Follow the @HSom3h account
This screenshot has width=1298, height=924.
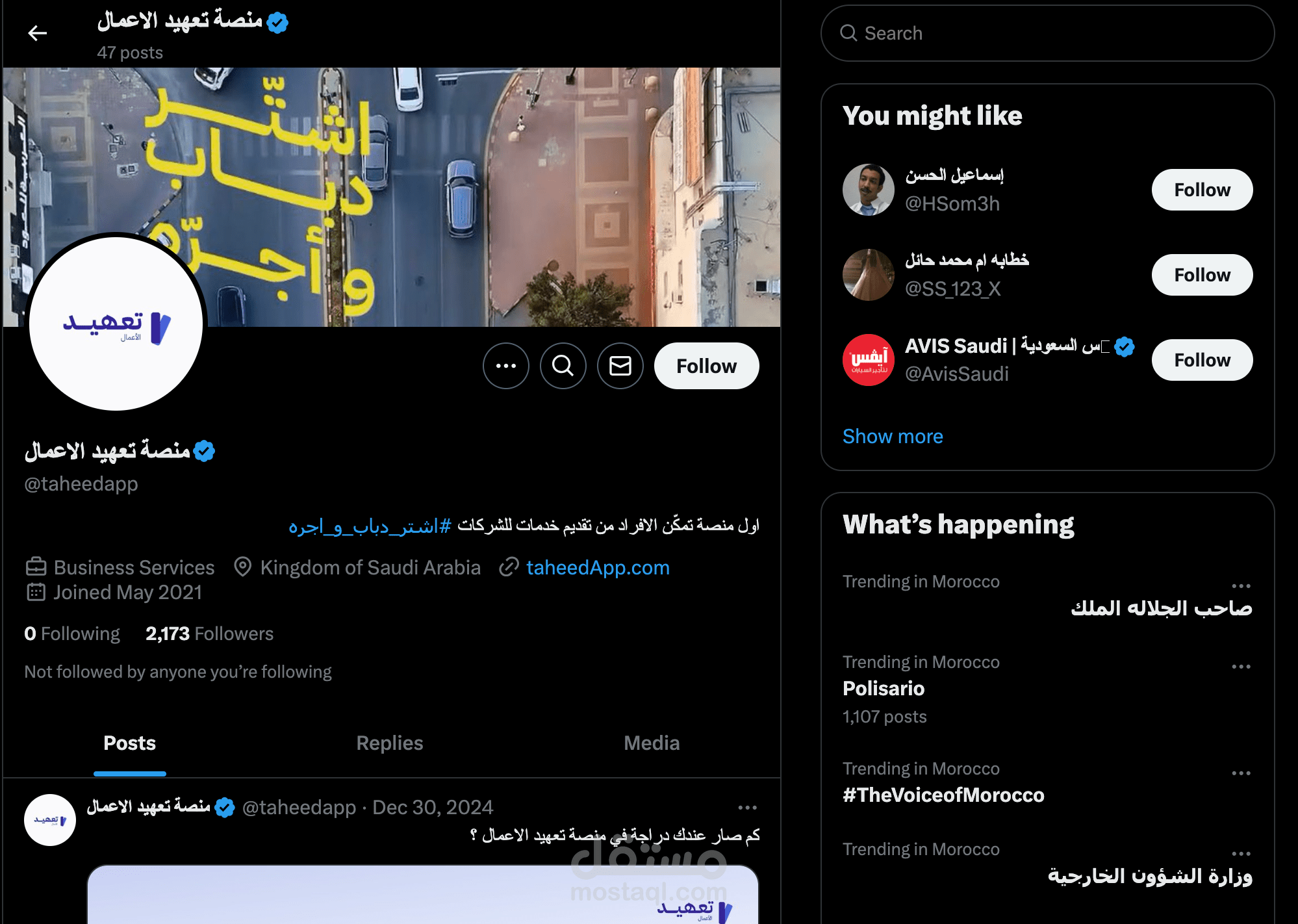coord(1202,190)
